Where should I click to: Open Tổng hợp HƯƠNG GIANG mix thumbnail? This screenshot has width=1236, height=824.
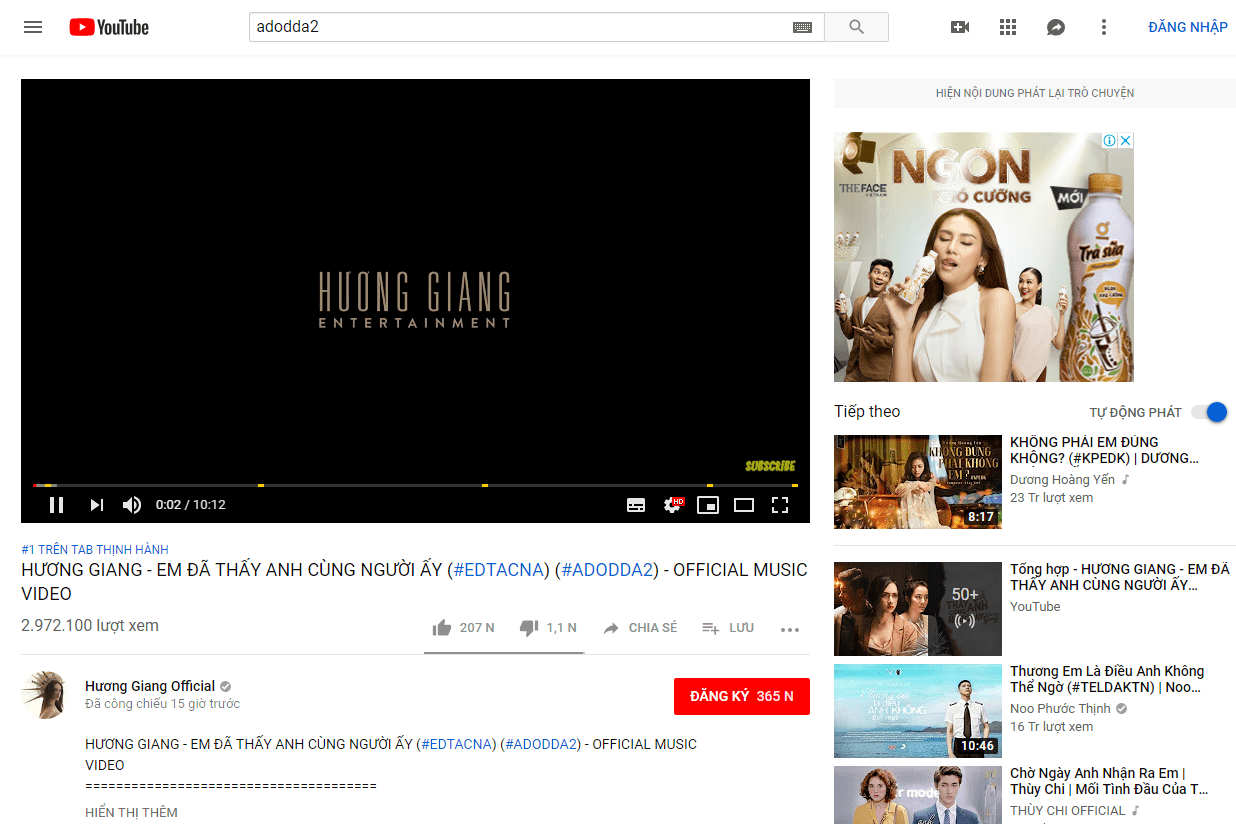click(x=918, y=609)
